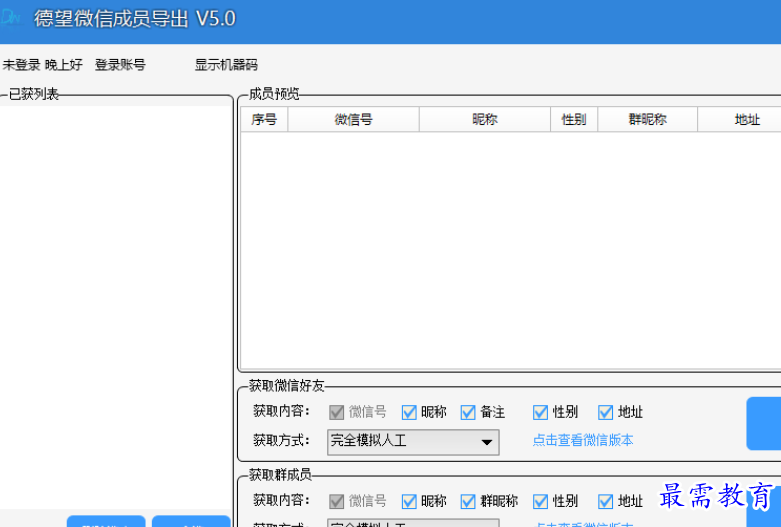Uncheck the 备注 checkbox
The width and height of the screenshot is (781, 527).
click(x=468, y=412)
